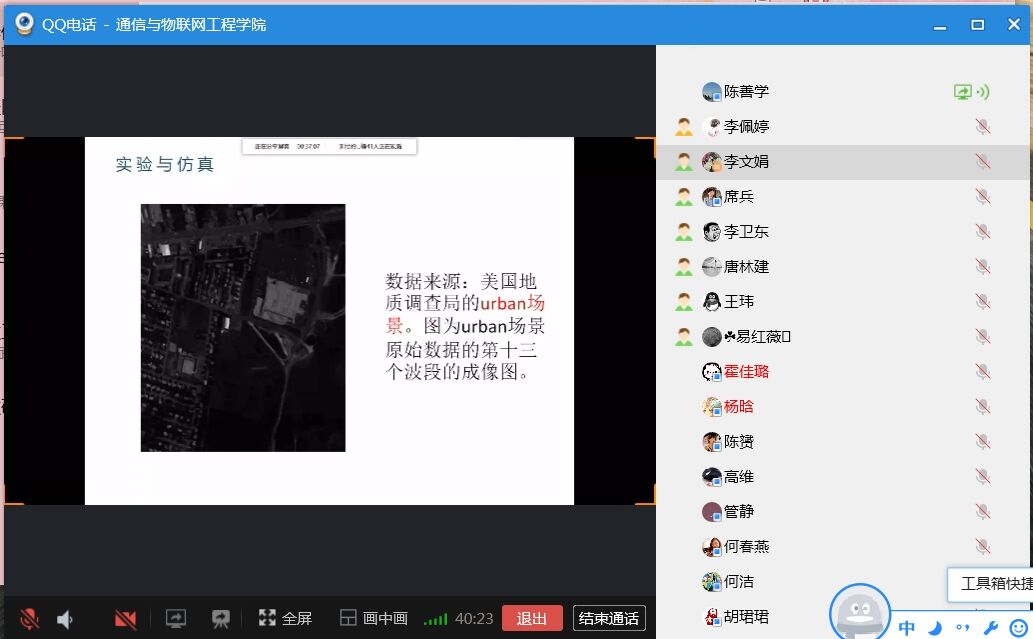1033x639 pixels.
Task: Click the 中 input method indicator
Action: coord(906,628)
